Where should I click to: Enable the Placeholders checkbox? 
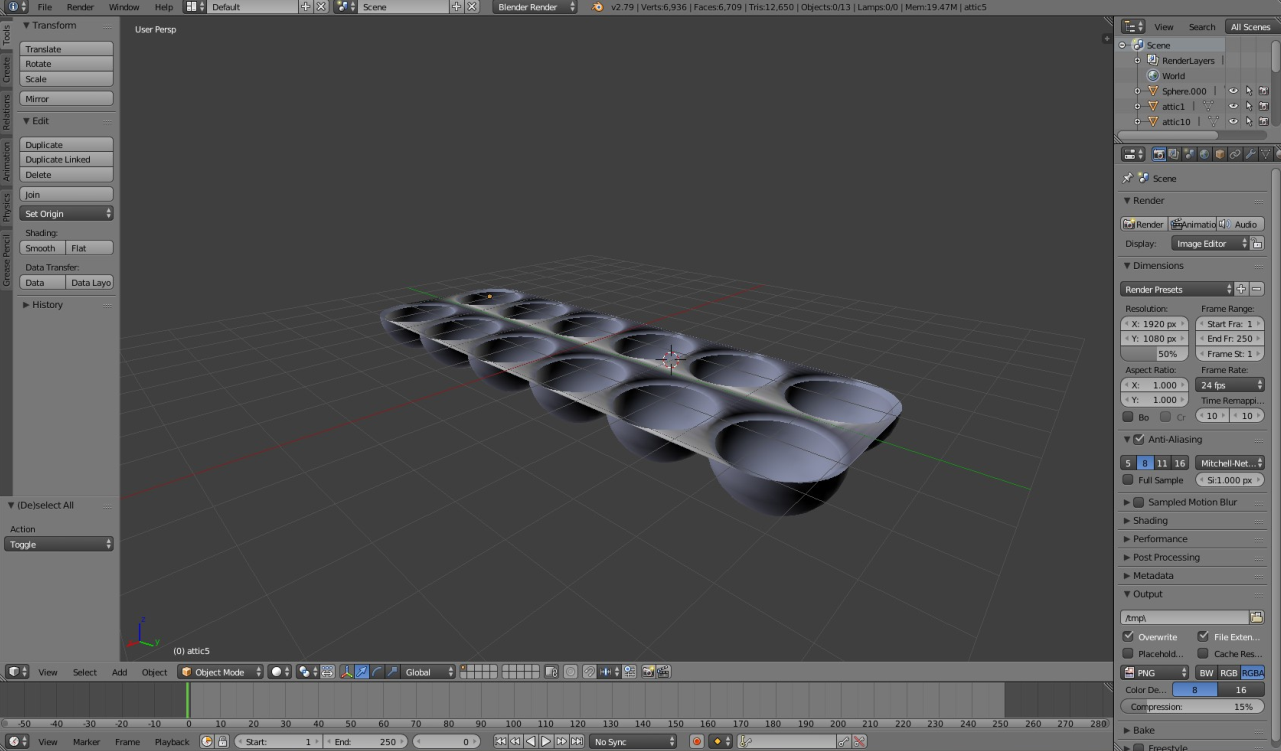1128,653
